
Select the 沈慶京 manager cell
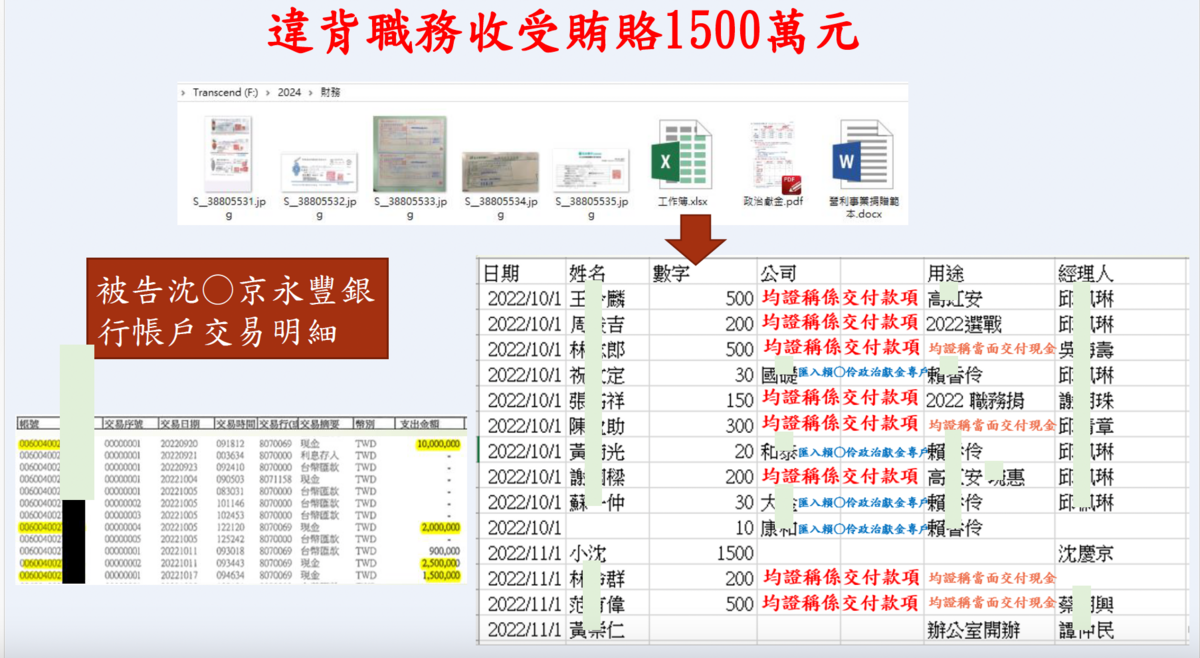[x=1086, y=553]
